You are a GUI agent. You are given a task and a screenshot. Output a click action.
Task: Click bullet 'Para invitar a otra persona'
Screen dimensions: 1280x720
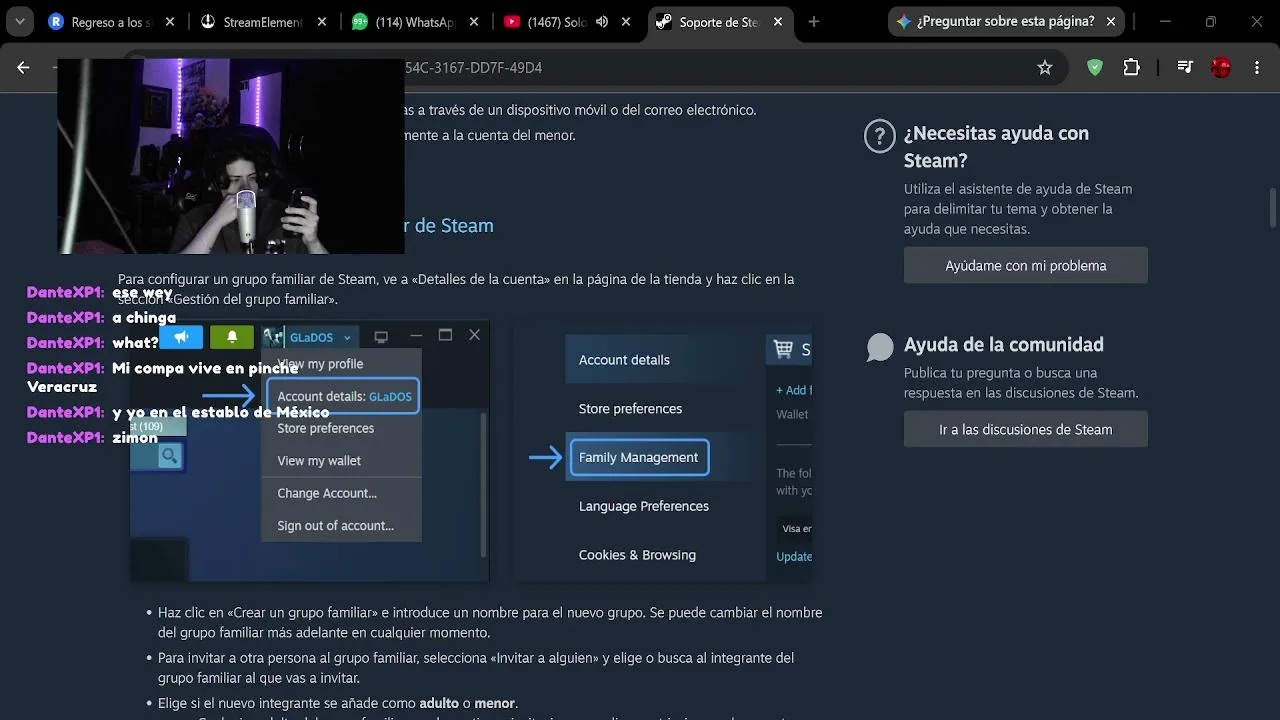pos(476,667)
